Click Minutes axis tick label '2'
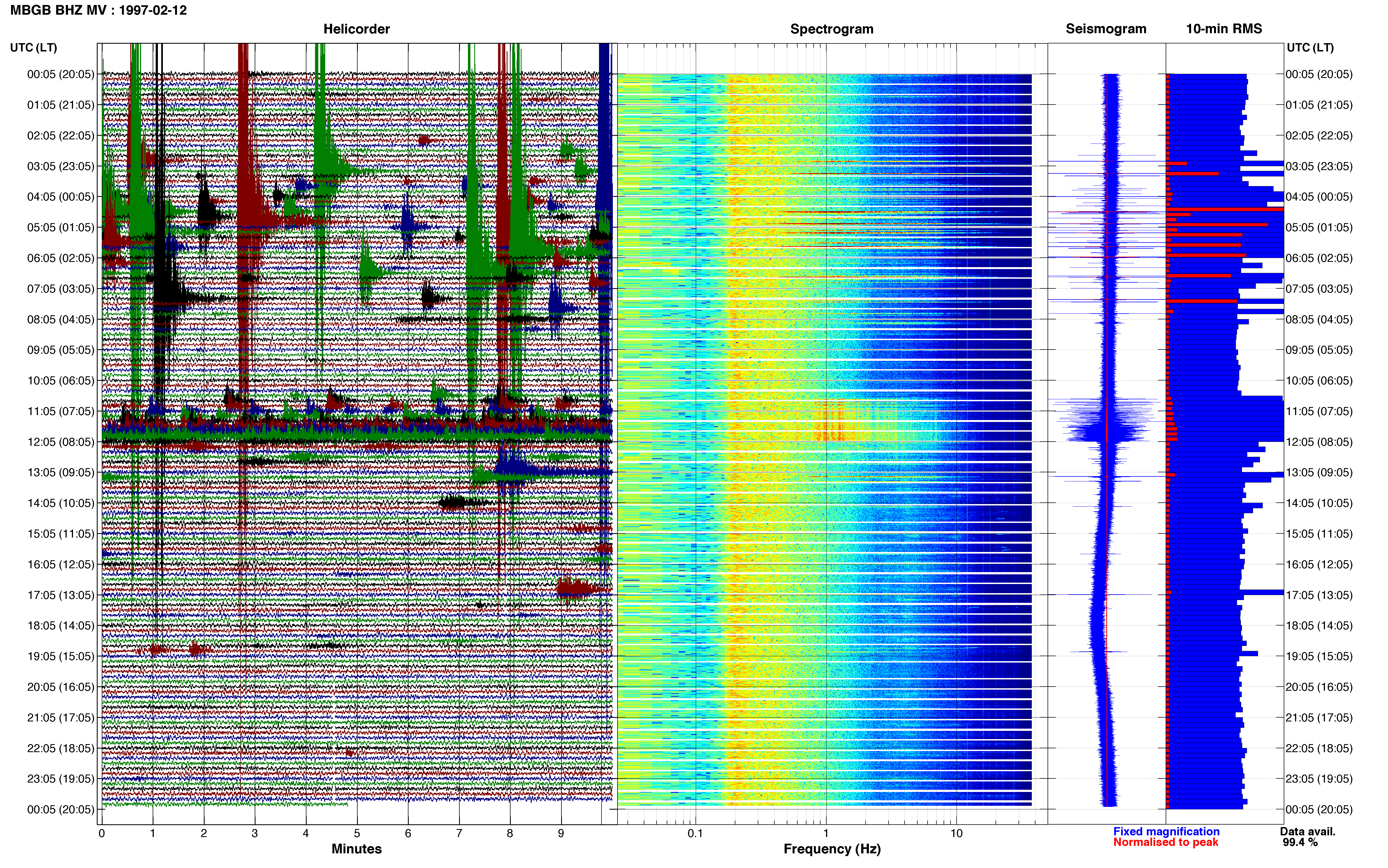This screenshot has width=1388, height=868. coord(204,833)
